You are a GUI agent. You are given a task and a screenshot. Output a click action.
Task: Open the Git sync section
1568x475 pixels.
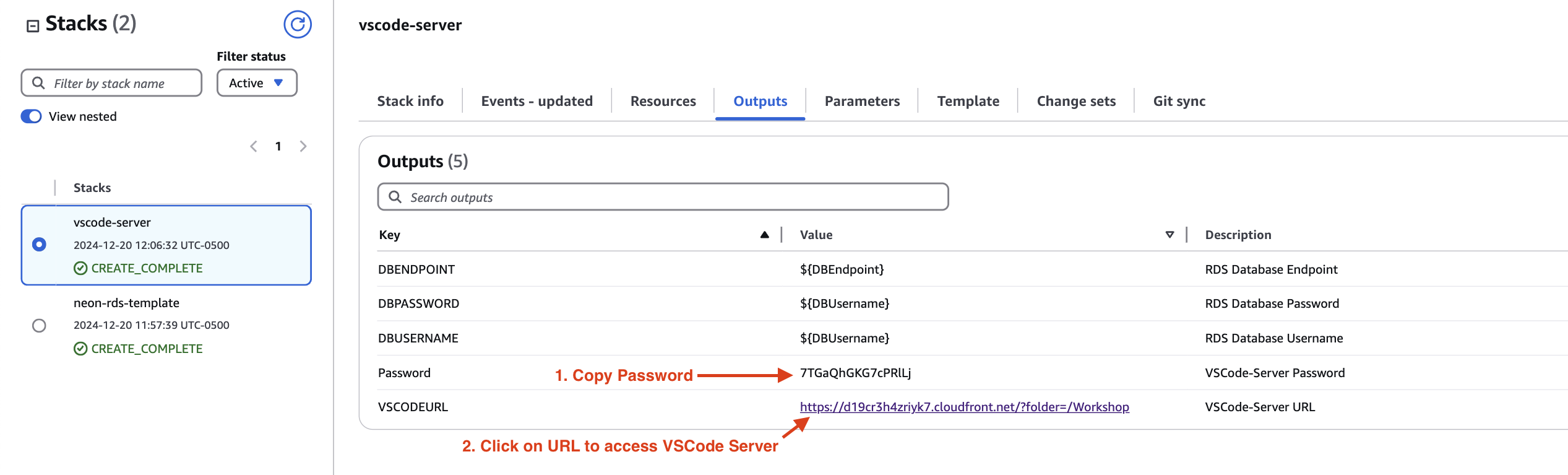coord(1178,100)
